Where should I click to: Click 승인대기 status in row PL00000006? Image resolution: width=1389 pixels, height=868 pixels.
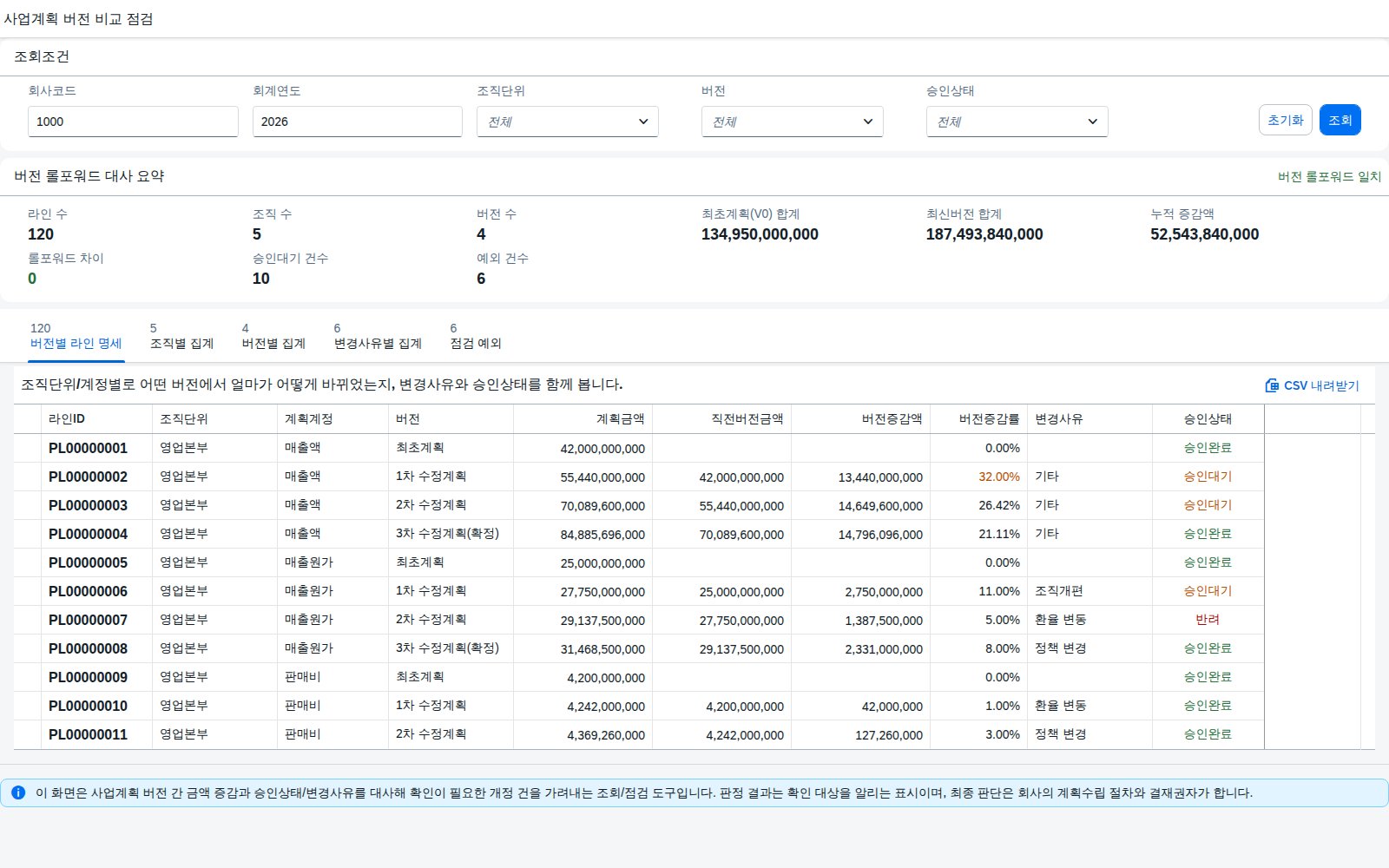point(1208,591)
